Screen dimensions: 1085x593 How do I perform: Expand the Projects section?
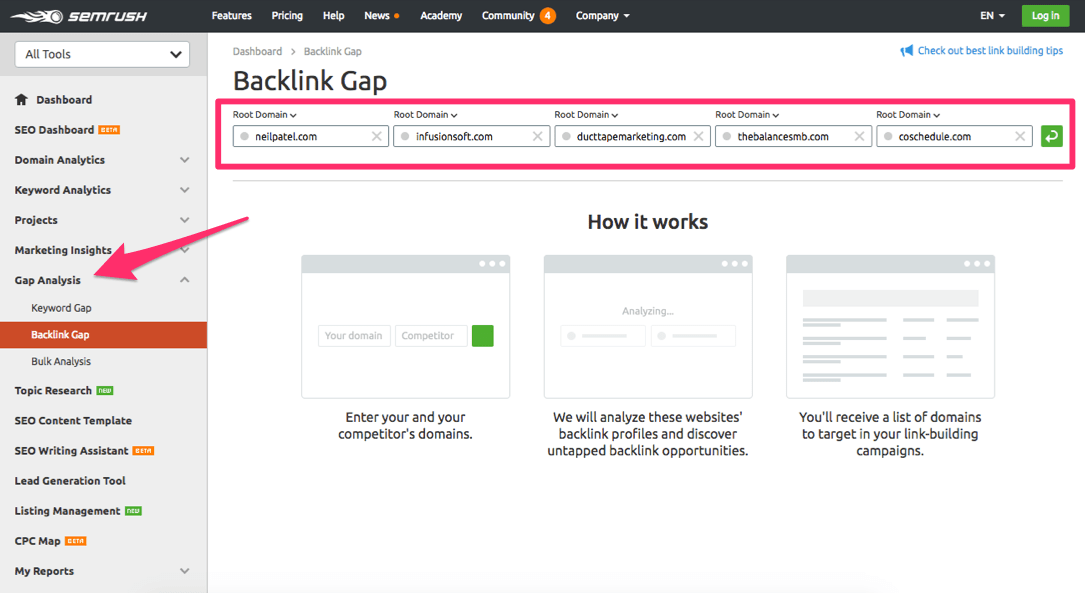[x=185, y=220]
